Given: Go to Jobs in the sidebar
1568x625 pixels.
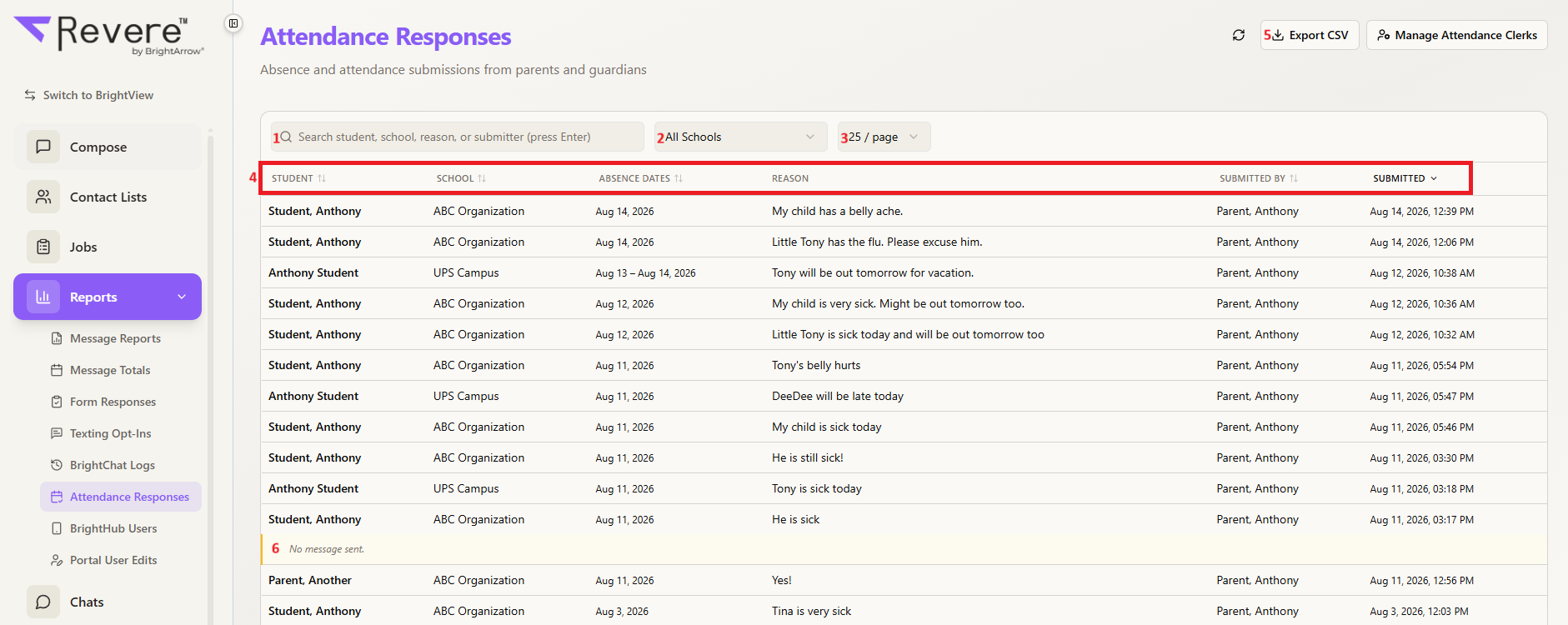Looking at the screenshot, I should click(108, 247).
